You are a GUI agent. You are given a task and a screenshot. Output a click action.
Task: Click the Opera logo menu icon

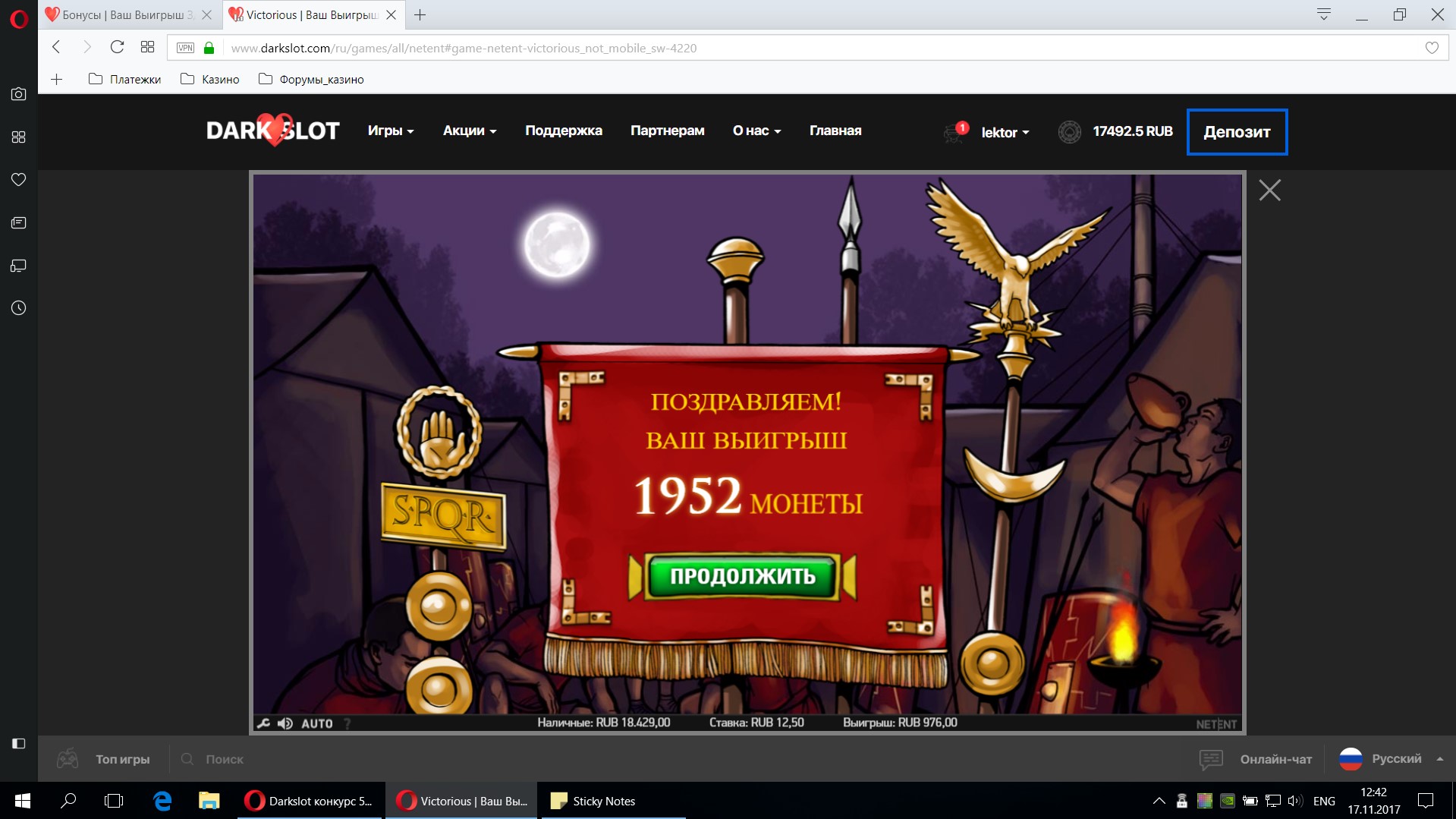[19, 18]
